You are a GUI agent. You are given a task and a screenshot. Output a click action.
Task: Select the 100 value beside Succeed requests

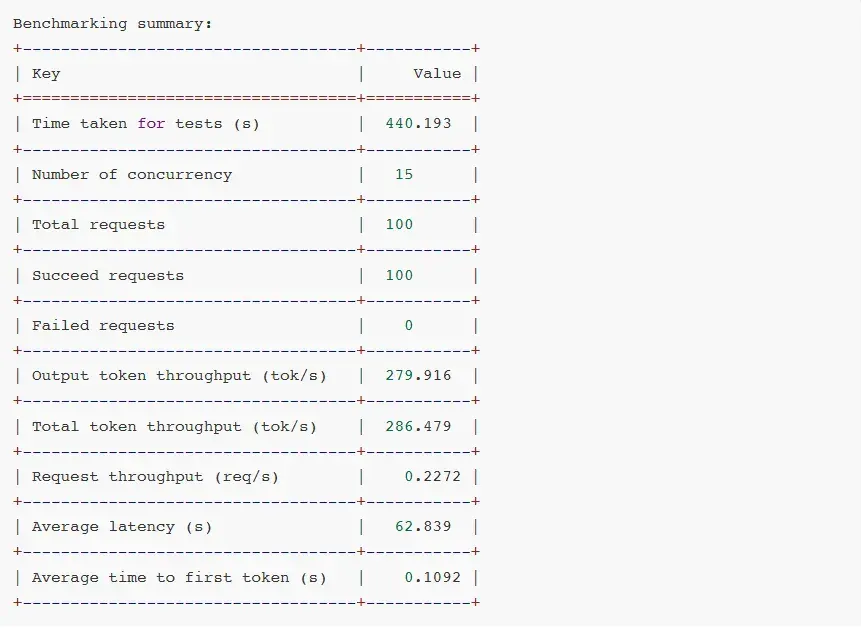tap(399, 275)
